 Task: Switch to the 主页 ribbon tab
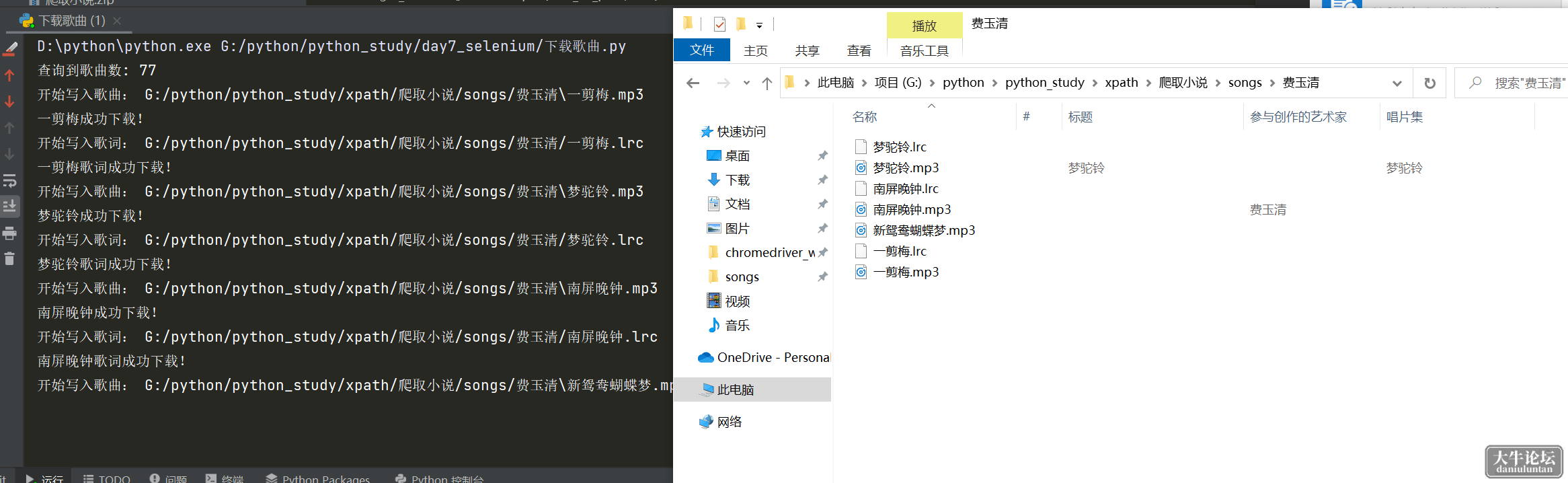756,50
